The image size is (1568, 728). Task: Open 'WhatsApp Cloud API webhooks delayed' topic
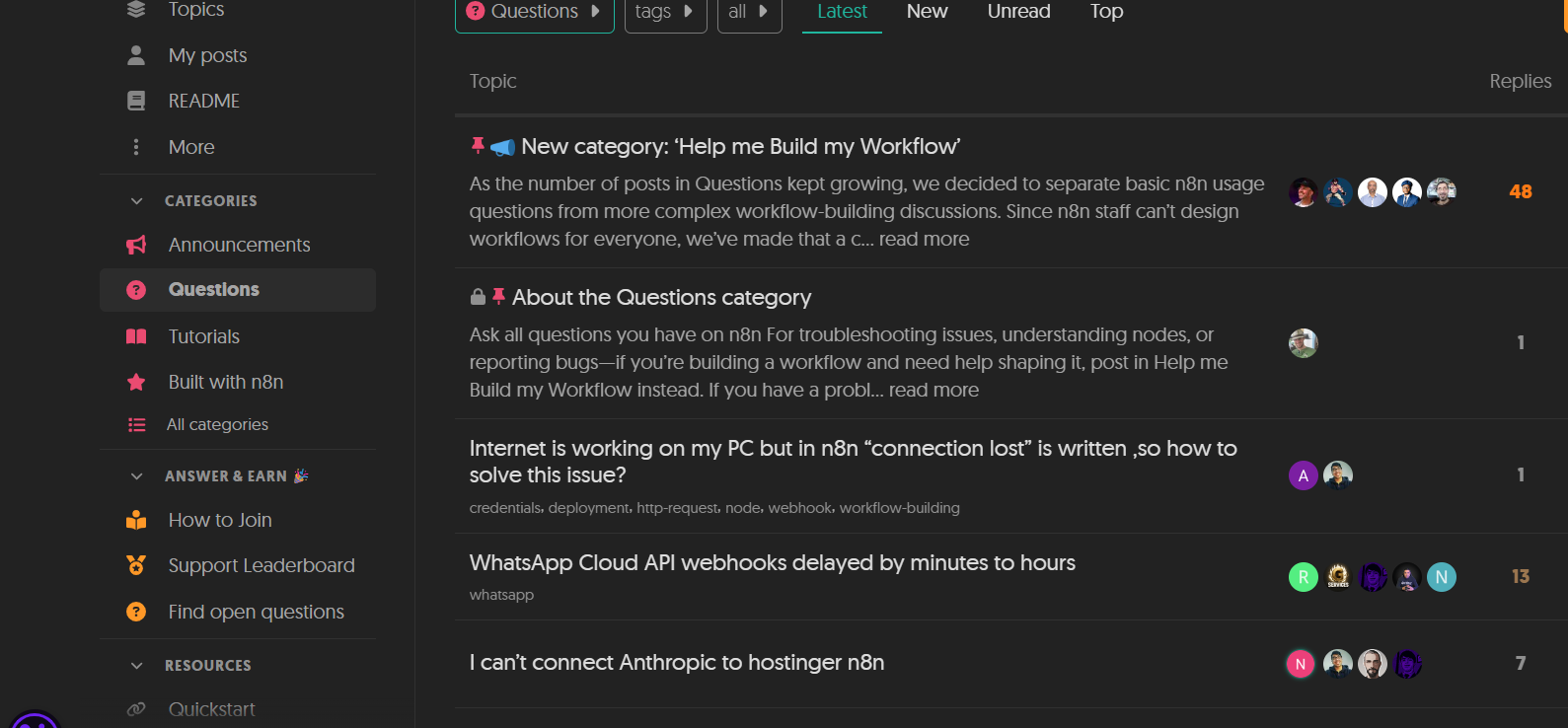(x=772, y=562)
